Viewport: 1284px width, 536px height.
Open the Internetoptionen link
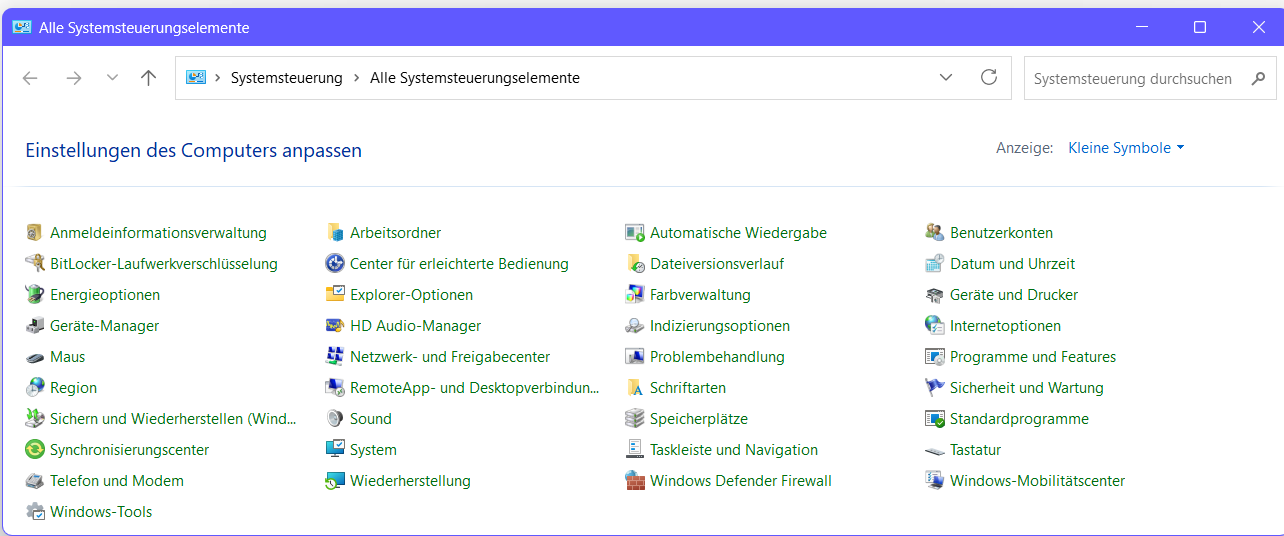(x=1005, y=326)
